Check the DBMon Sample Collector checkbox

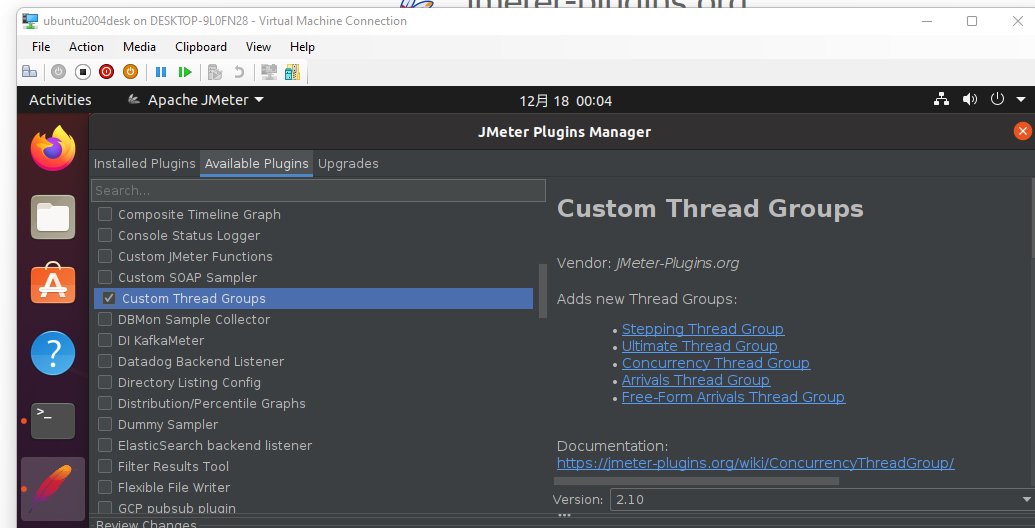pos(105,319)
